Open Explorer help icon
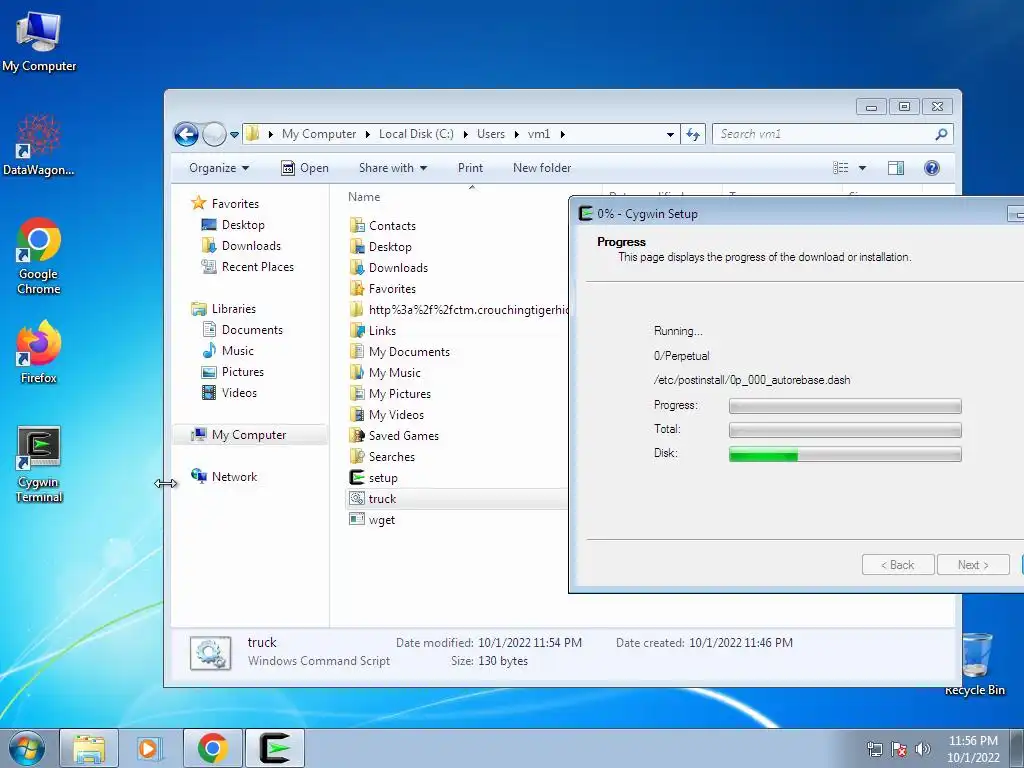 pyautogui.click(x=932, y=168)
